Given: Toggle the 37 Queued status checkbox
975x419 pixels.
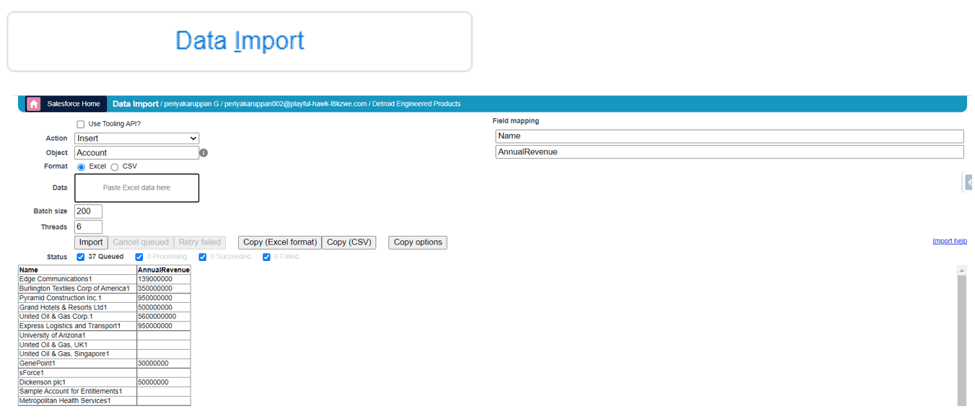Looking at the screenshot, I should [81, 257].
